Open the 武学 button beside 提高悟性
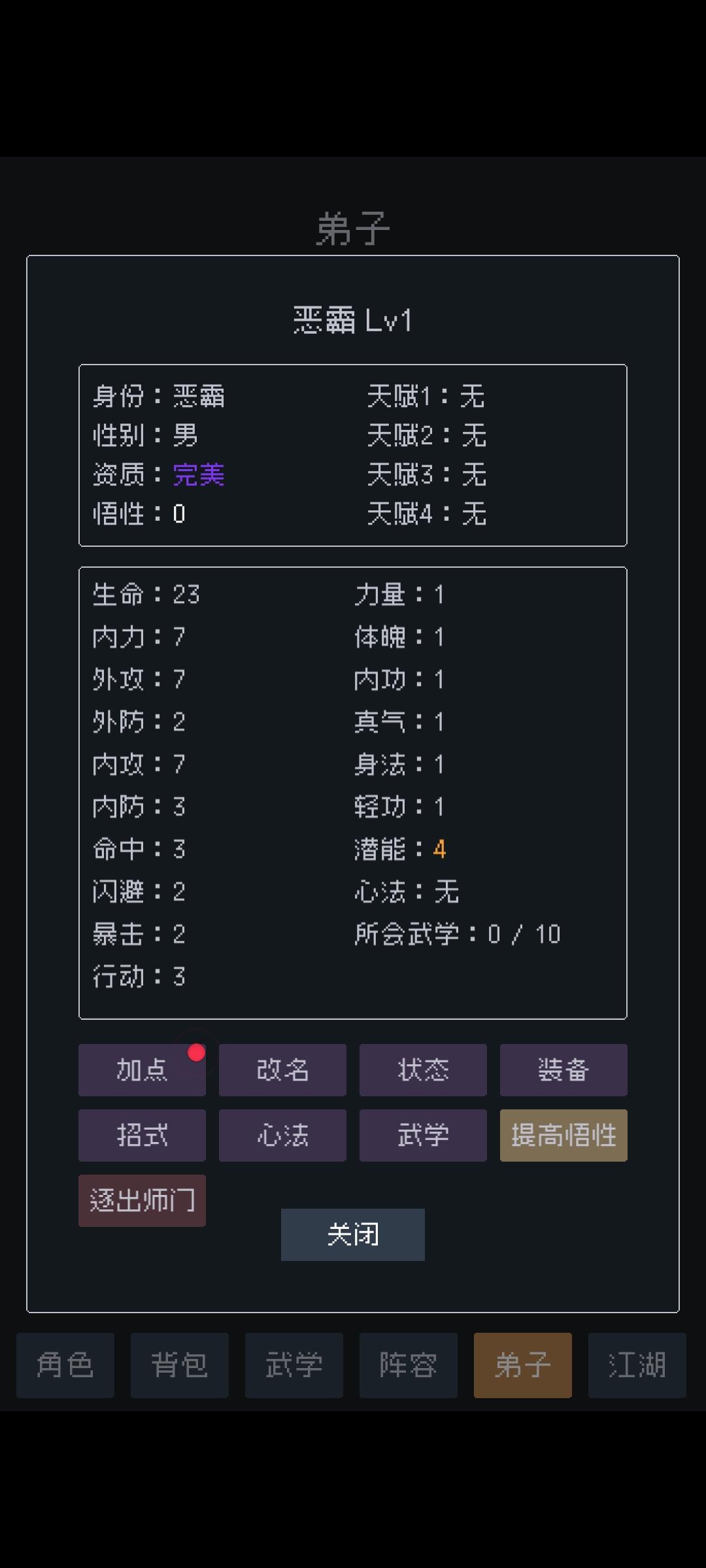 (x=423, y=1135)
